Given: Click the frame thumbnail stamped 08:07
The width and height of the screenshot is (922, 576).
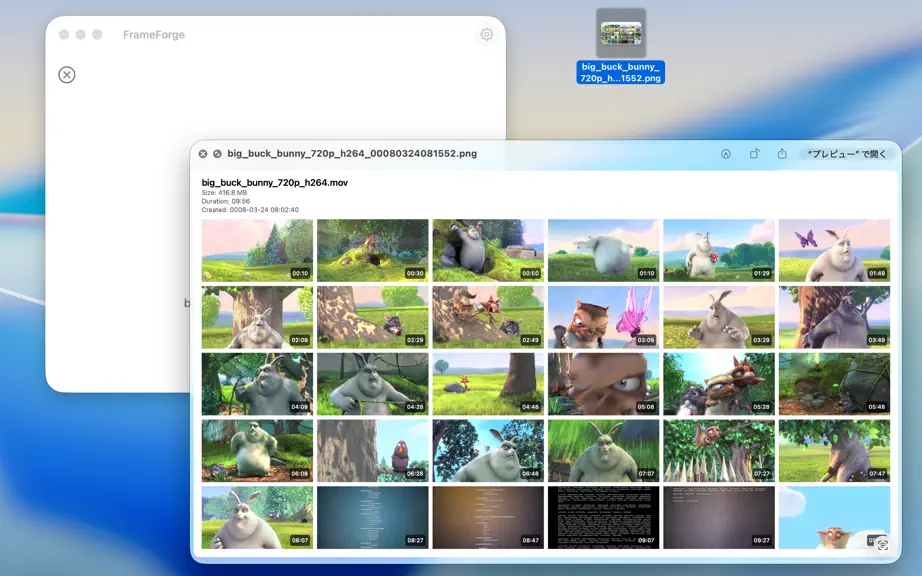Looking at the screenshot, I should [257, 518].
